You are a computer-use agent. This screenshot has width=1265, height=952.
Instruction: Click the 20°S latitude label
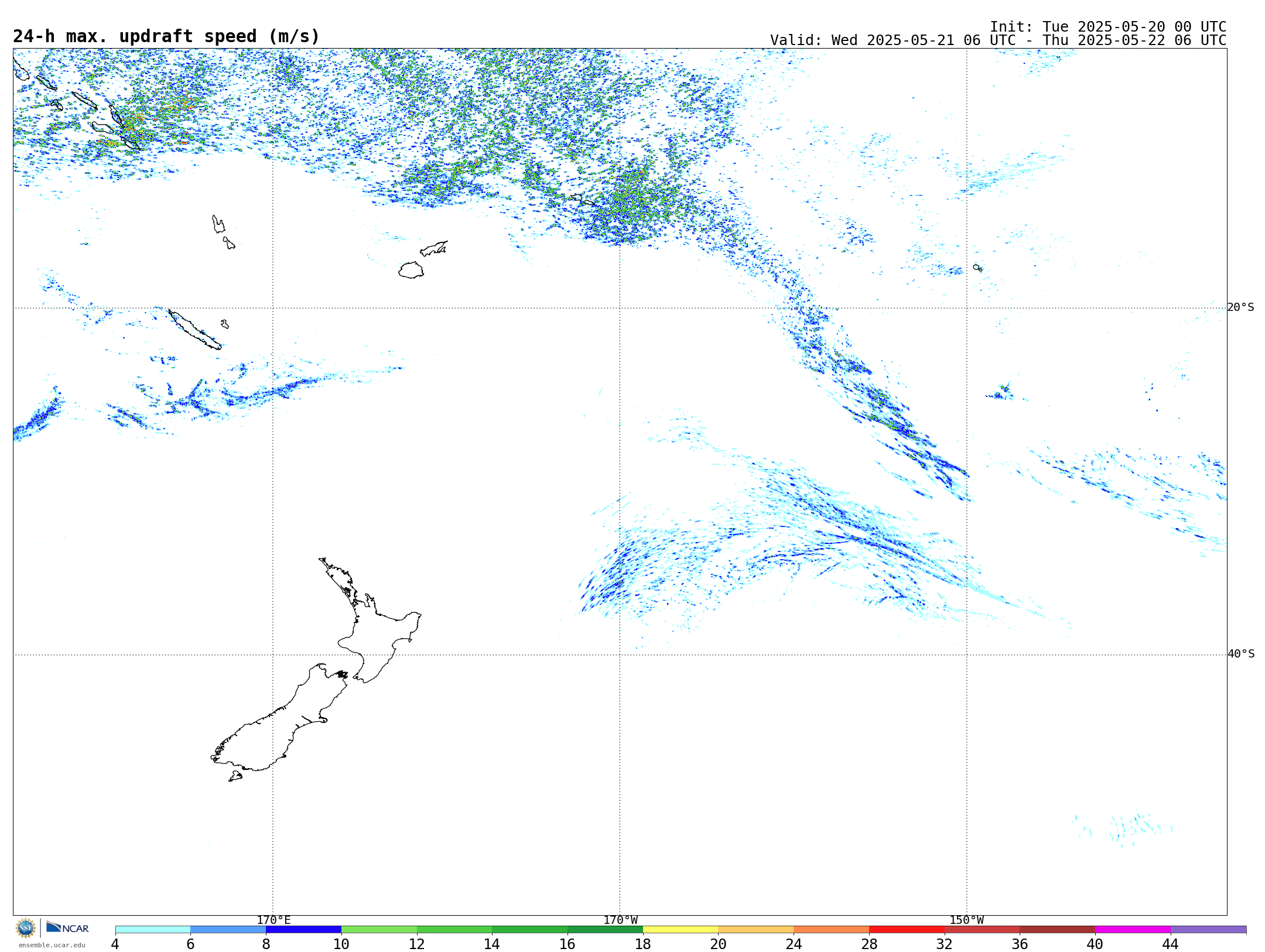(1241, 307)
